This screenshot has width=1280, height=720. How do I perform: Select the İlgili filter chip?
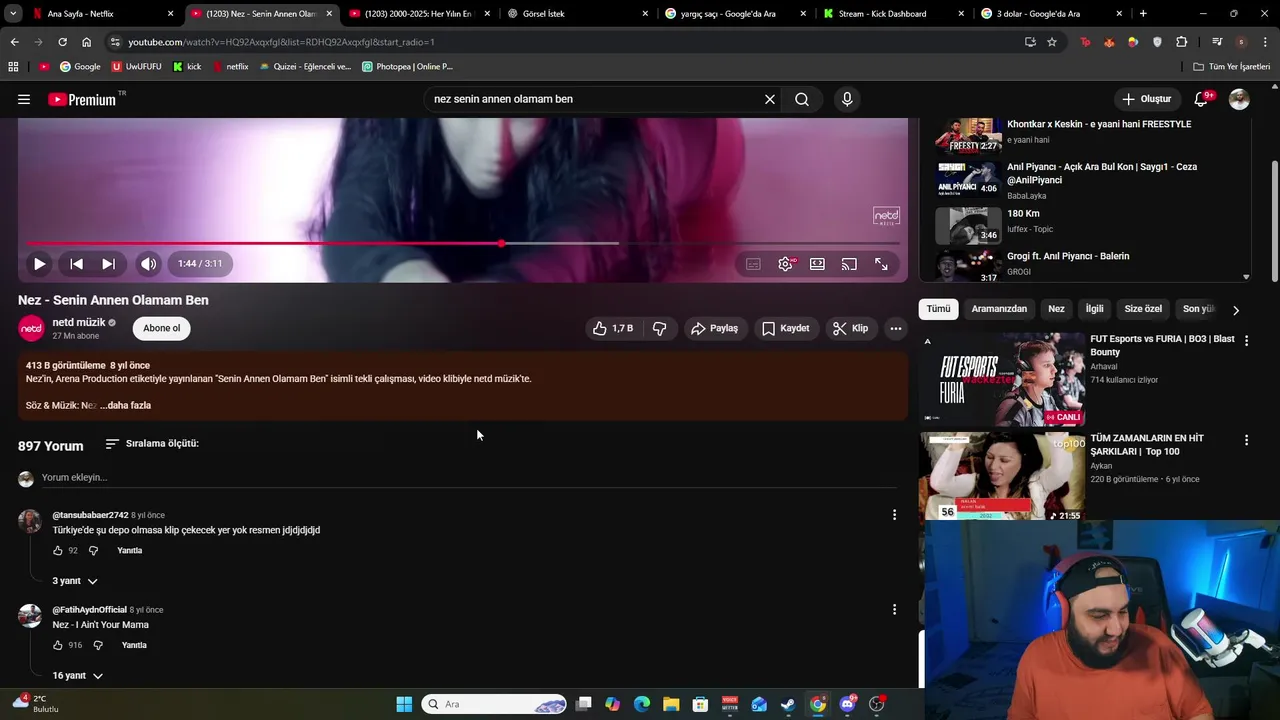click(x=1095, y=309)
